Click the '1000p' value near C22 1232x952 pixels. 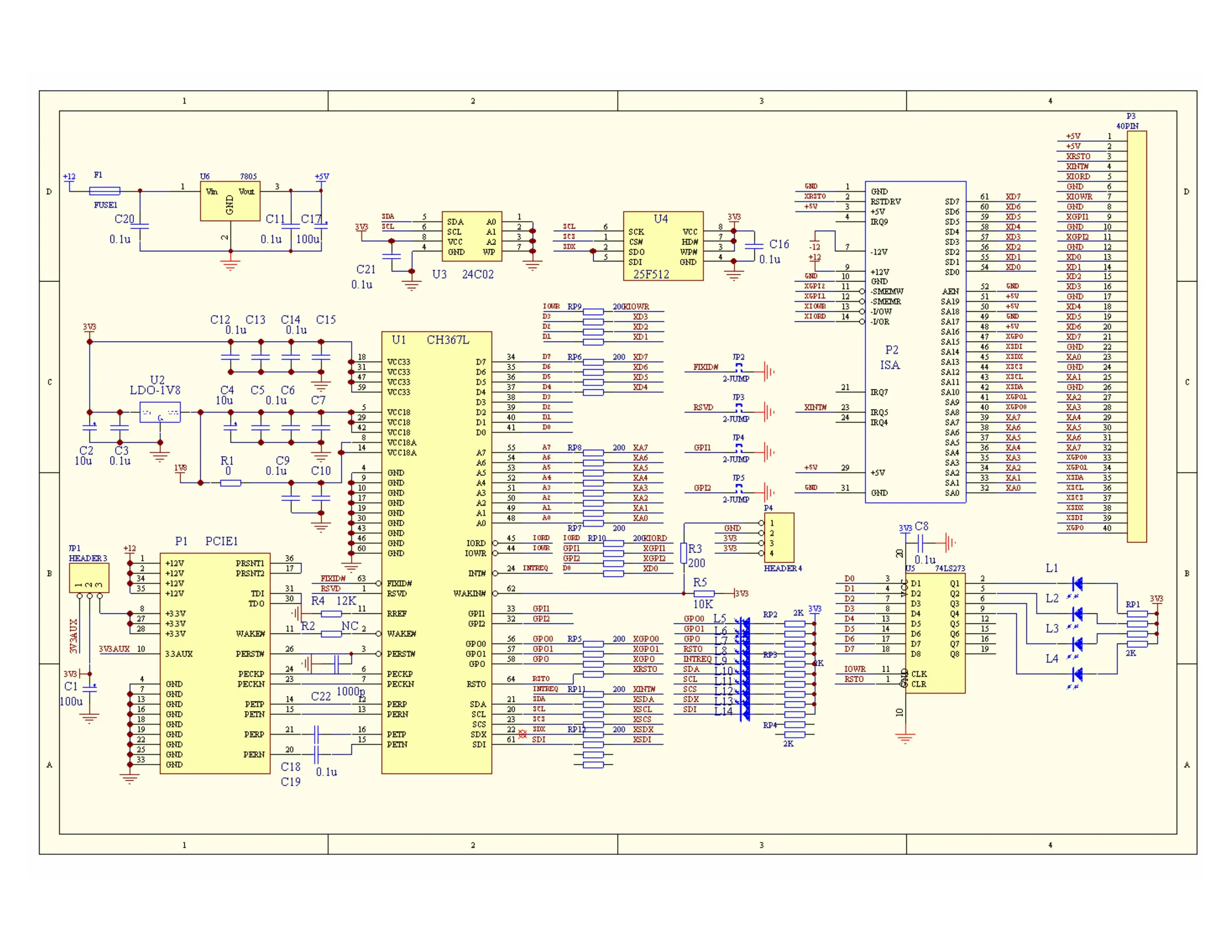pyautogui.click(x=351, y=692)
